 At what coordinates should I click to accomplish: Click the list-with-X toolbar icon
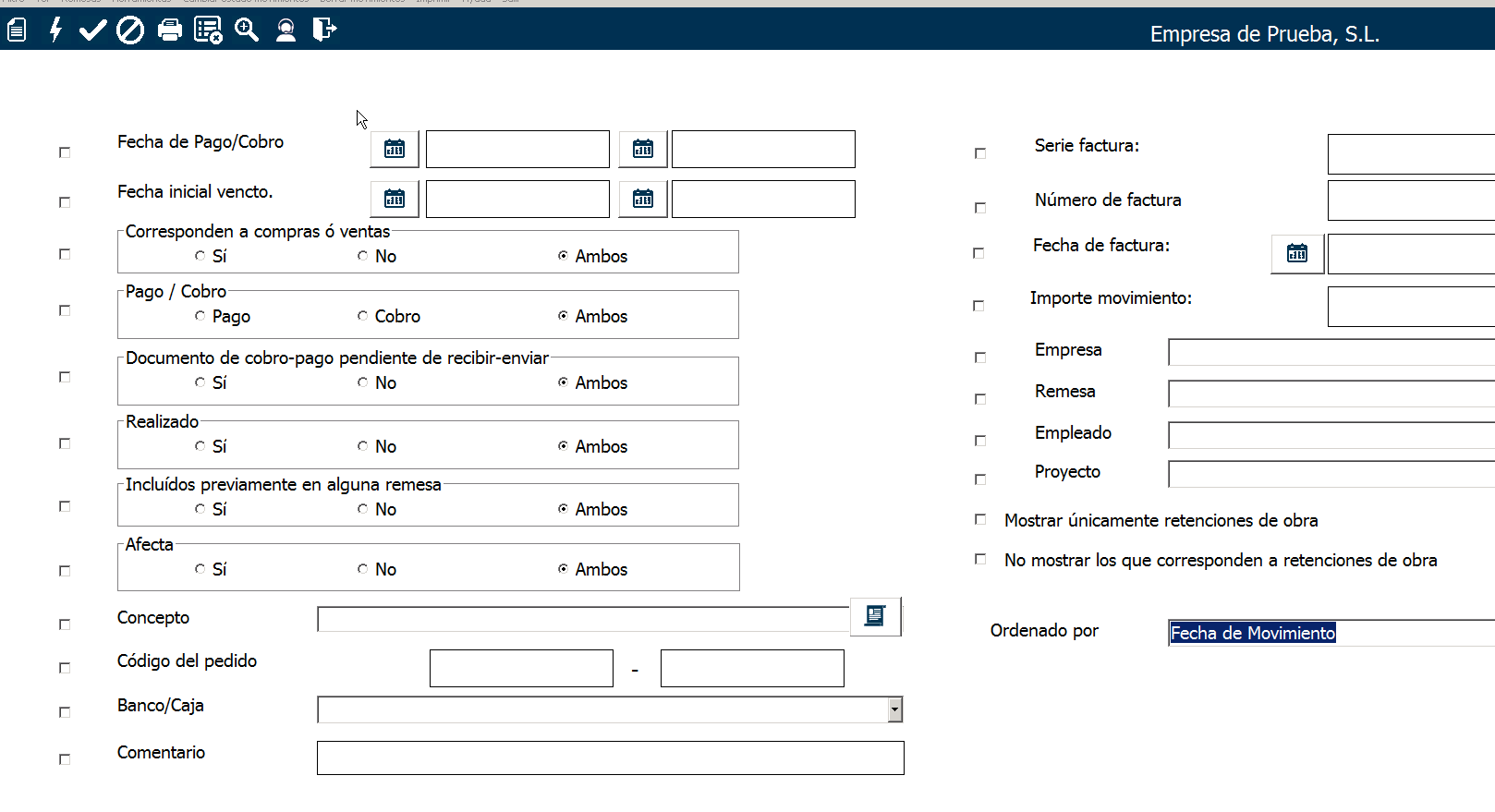click(208, 30)
